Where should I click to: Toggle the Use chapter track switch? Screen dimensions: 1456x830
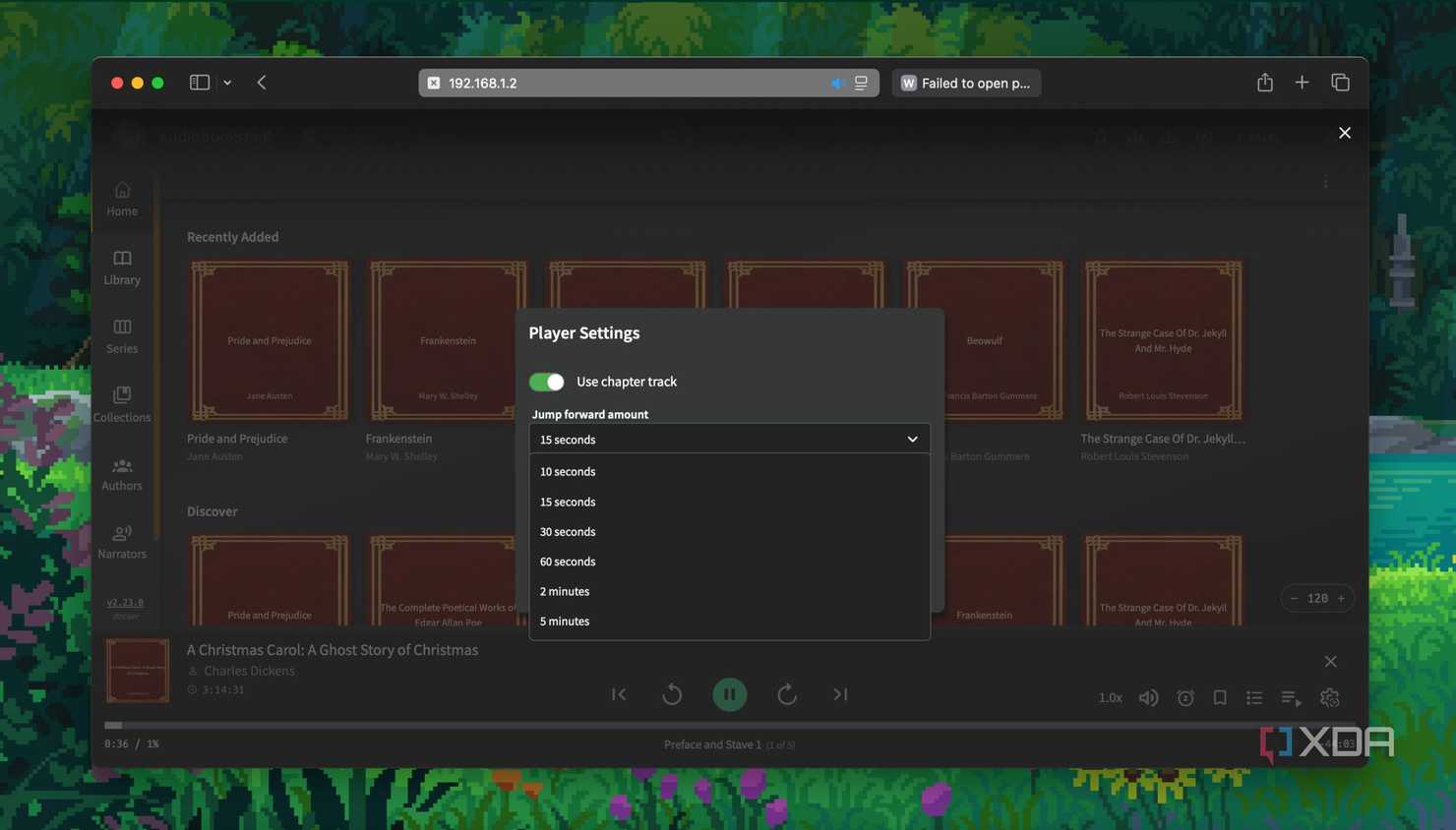pyautogui.click(x=547, y=382)
